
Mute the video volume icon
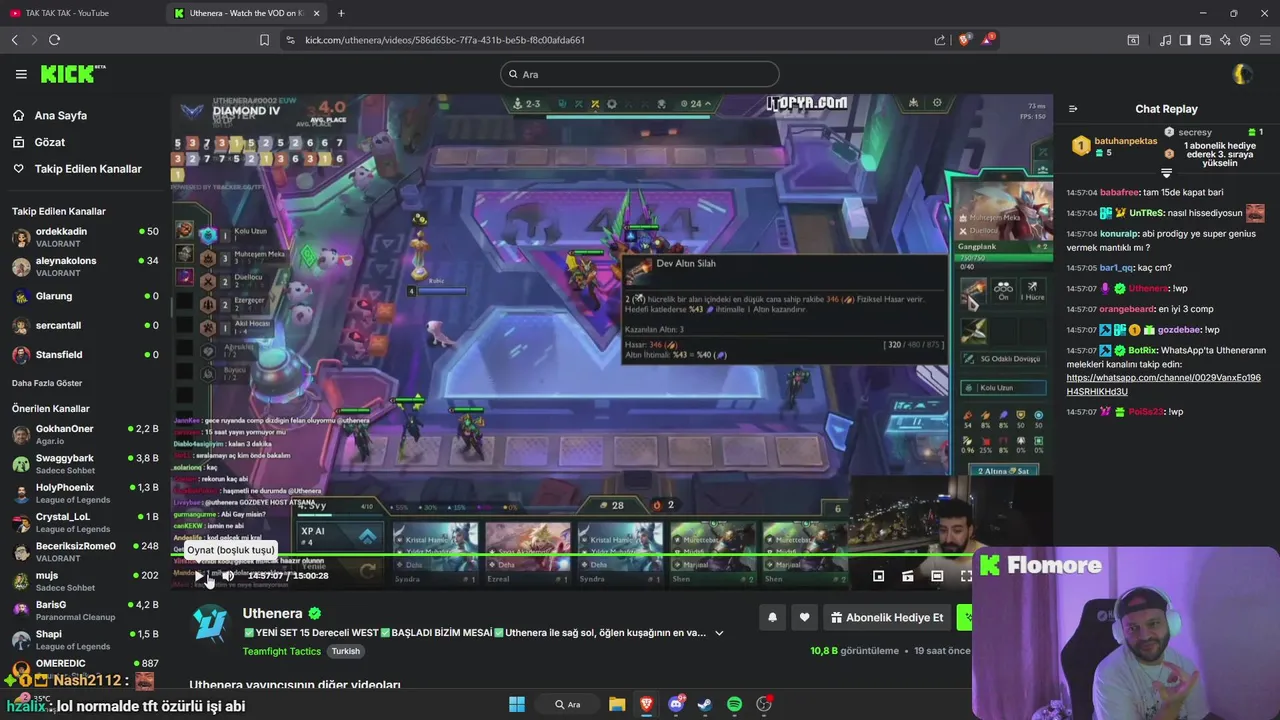pyautogui.click(x=228, y=576)
